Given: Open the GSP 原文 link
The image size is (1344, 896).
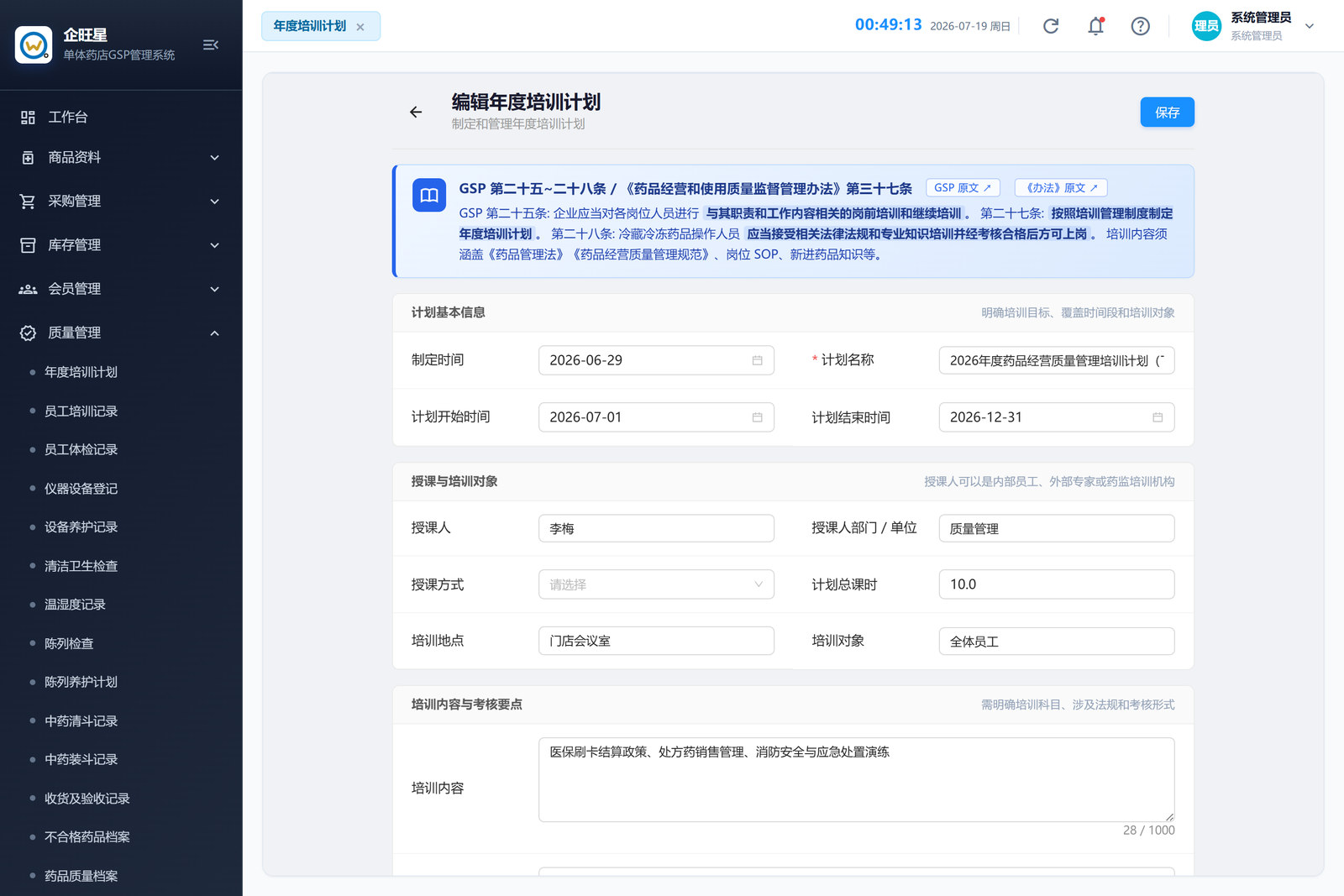Looking at the screenshot, I should tap(963, 188).
